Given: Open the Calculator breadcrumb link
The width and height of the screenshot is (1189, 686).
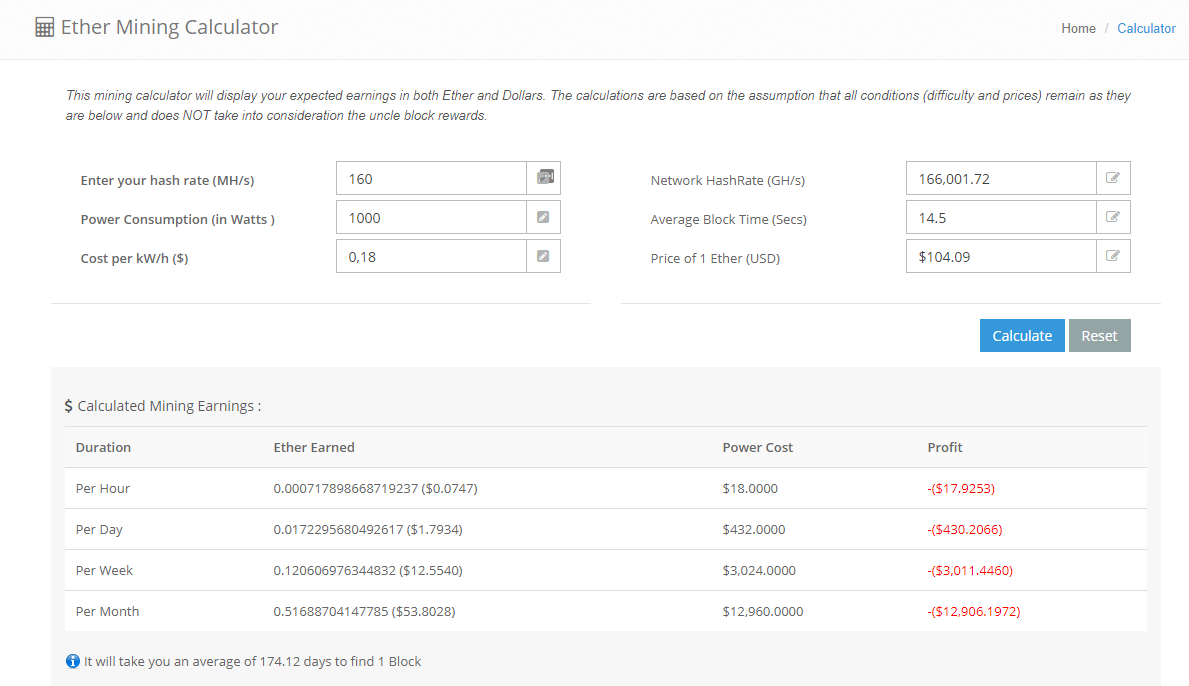Looking at the screenshot, I should pos(1146,28).
